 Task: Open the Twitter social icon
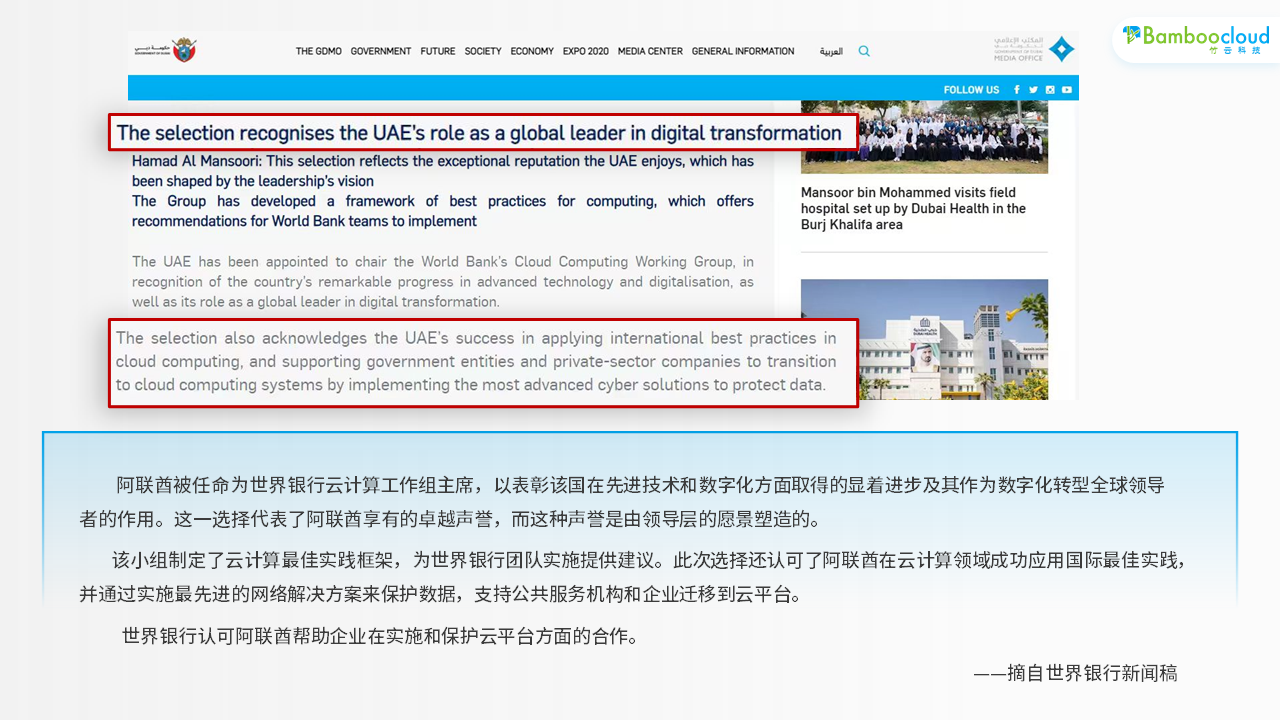tap(1033, 90)
